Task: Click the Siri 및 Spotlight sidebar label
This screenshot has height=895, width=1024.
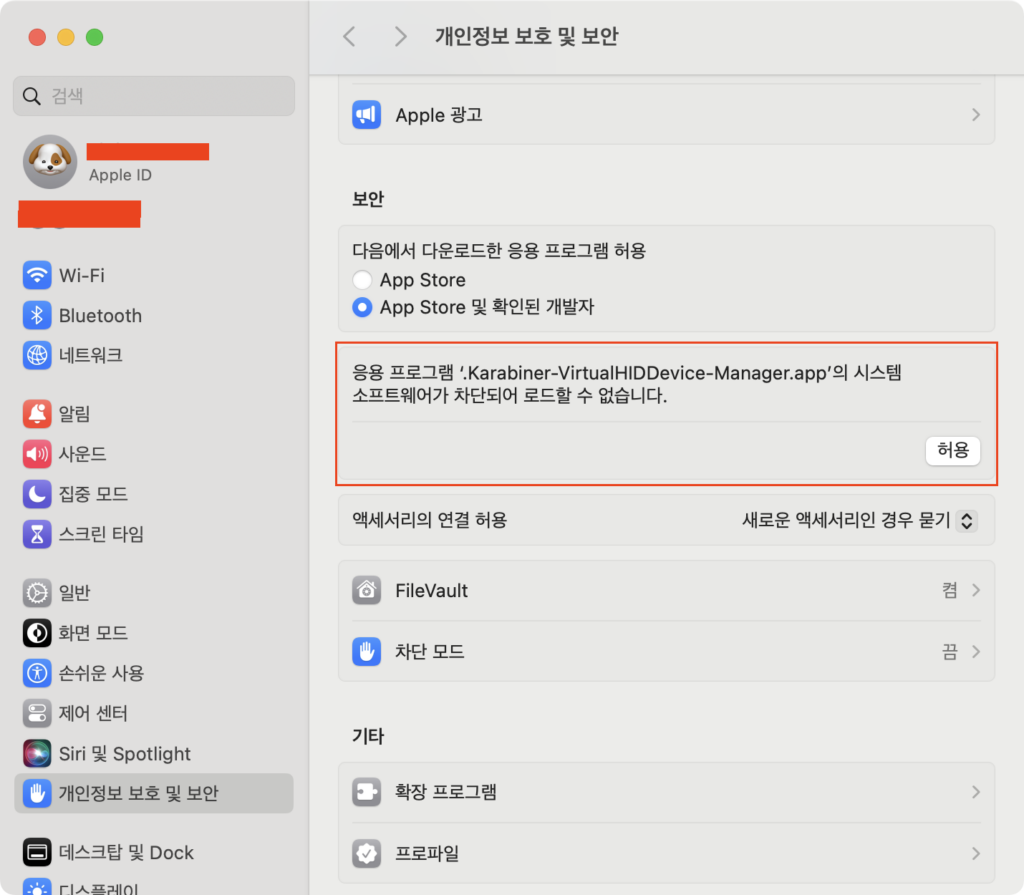Action: point(125,753)
